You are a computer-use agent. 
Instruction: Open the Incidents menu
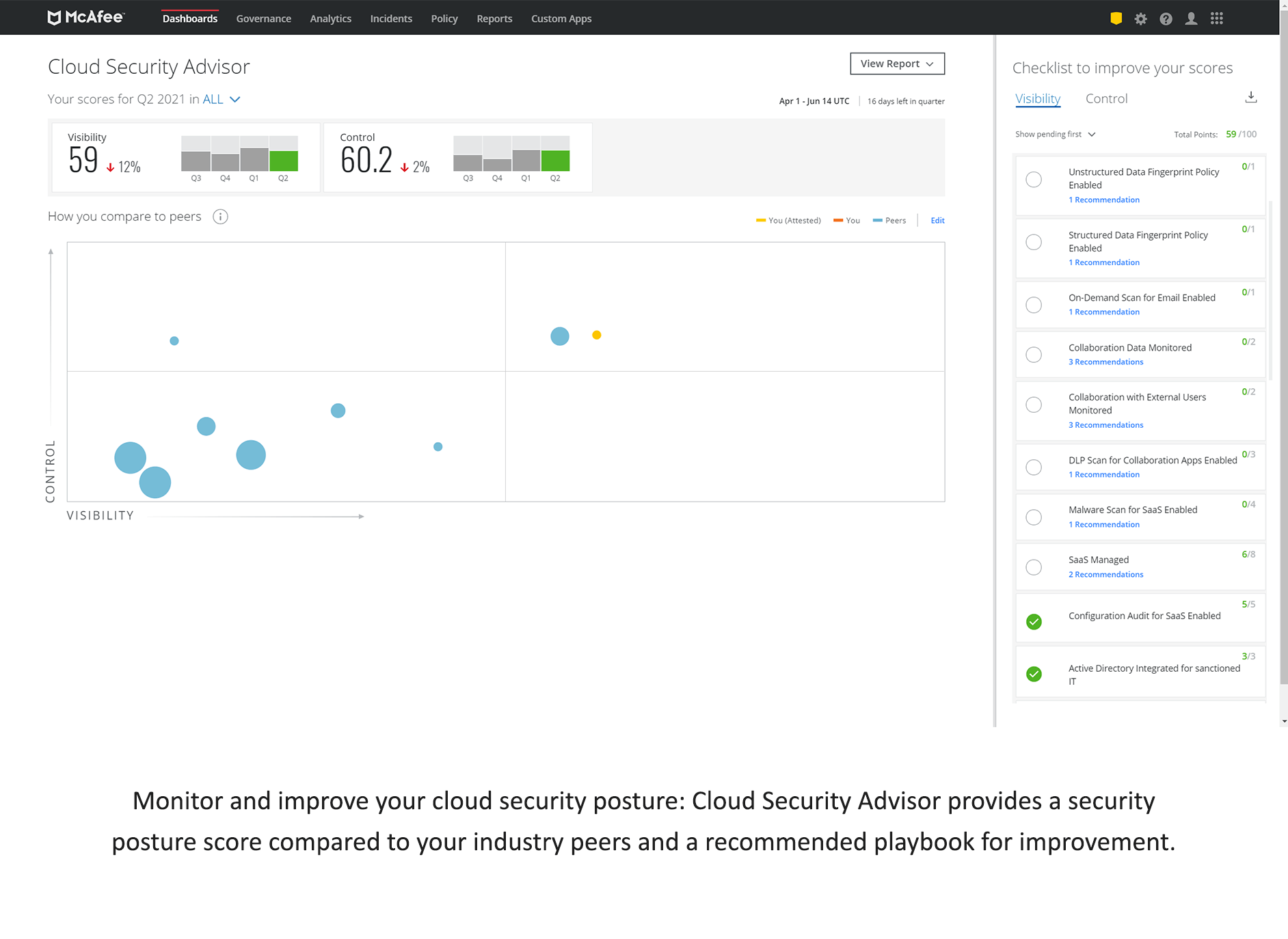[x=391, y=18]
